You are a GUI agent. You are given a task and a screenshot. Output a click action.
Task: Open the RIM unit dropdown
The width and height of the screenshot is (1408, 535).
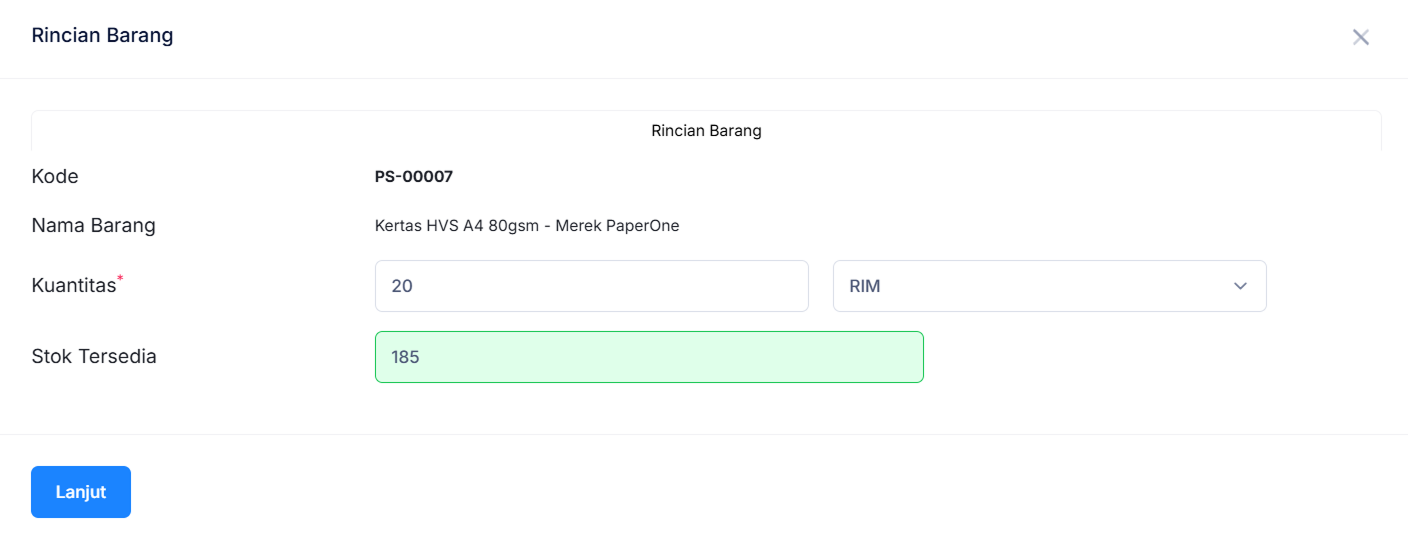[1049, 286]
